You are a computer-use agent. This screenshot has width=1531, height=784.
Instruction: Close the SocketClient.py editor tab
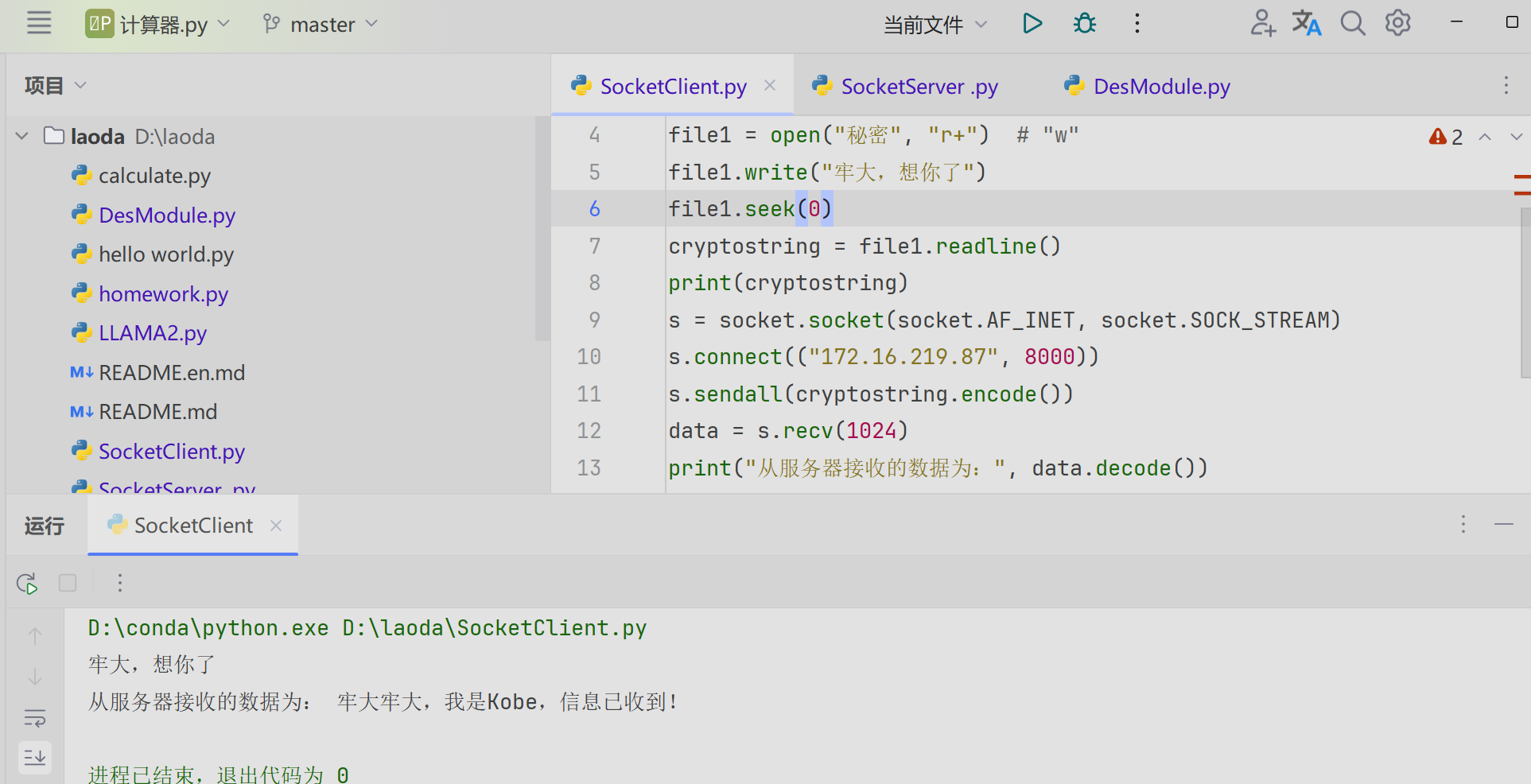[x=770, y=85]
